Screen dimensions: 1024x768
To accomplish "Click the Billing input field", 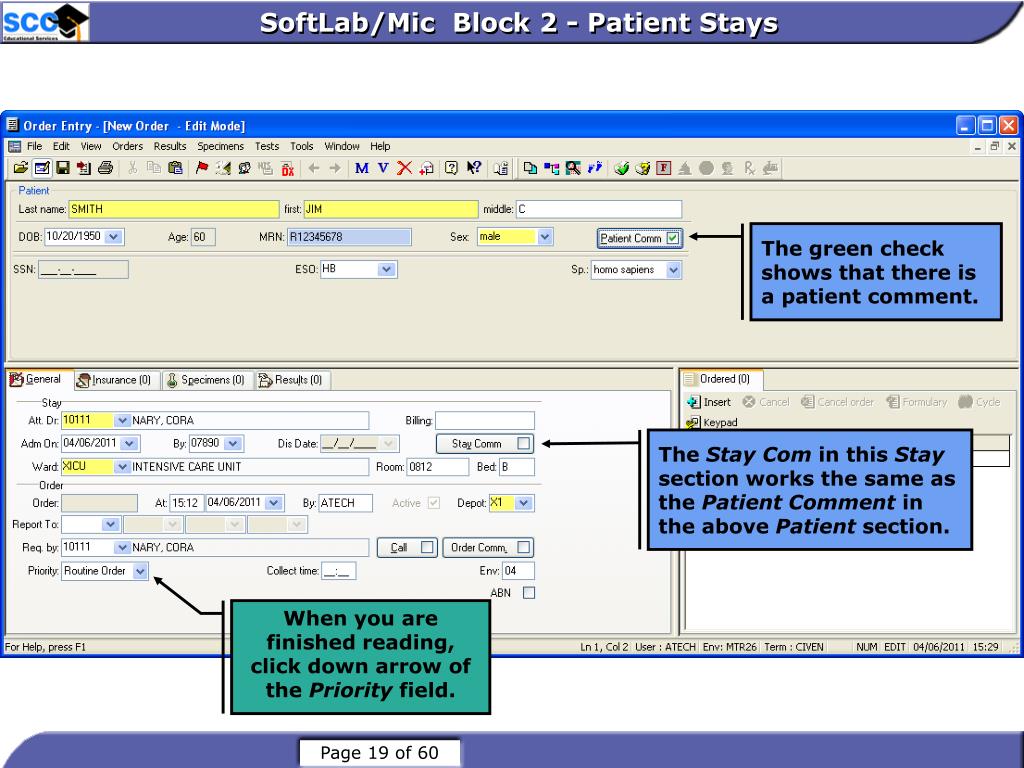I will (x=485, y=421).
